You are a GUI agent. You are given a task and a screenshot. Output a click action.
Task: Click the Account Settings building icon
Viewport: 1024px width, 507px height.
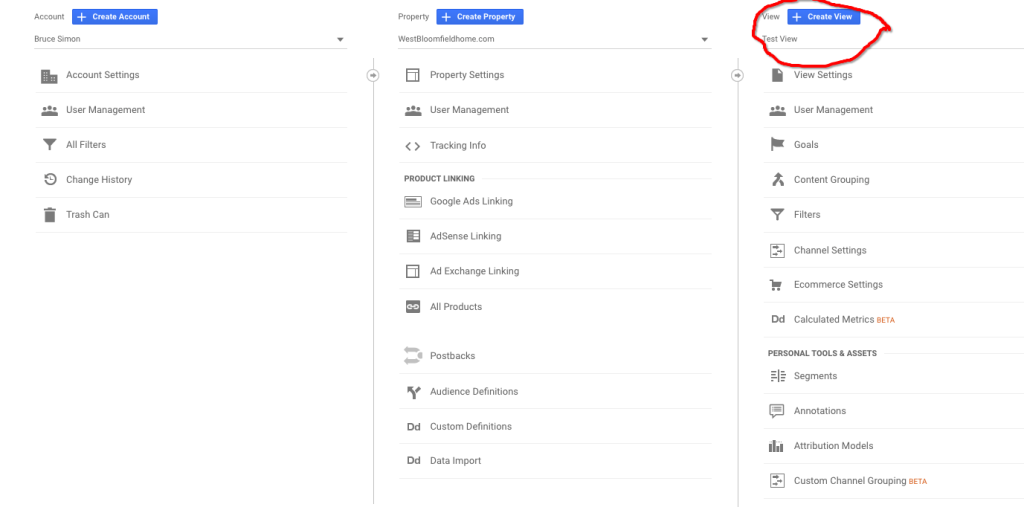[49, 76]
